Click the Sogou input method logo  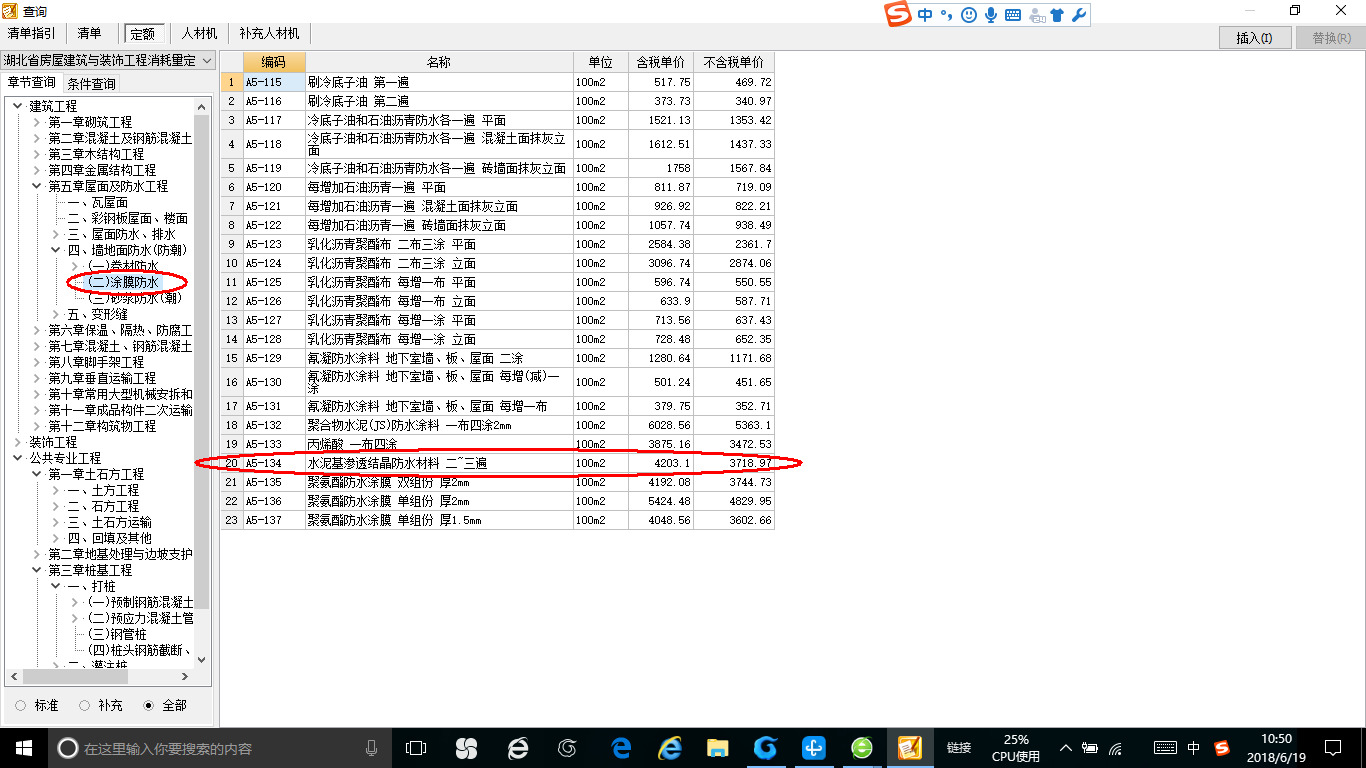coord(899,15)
